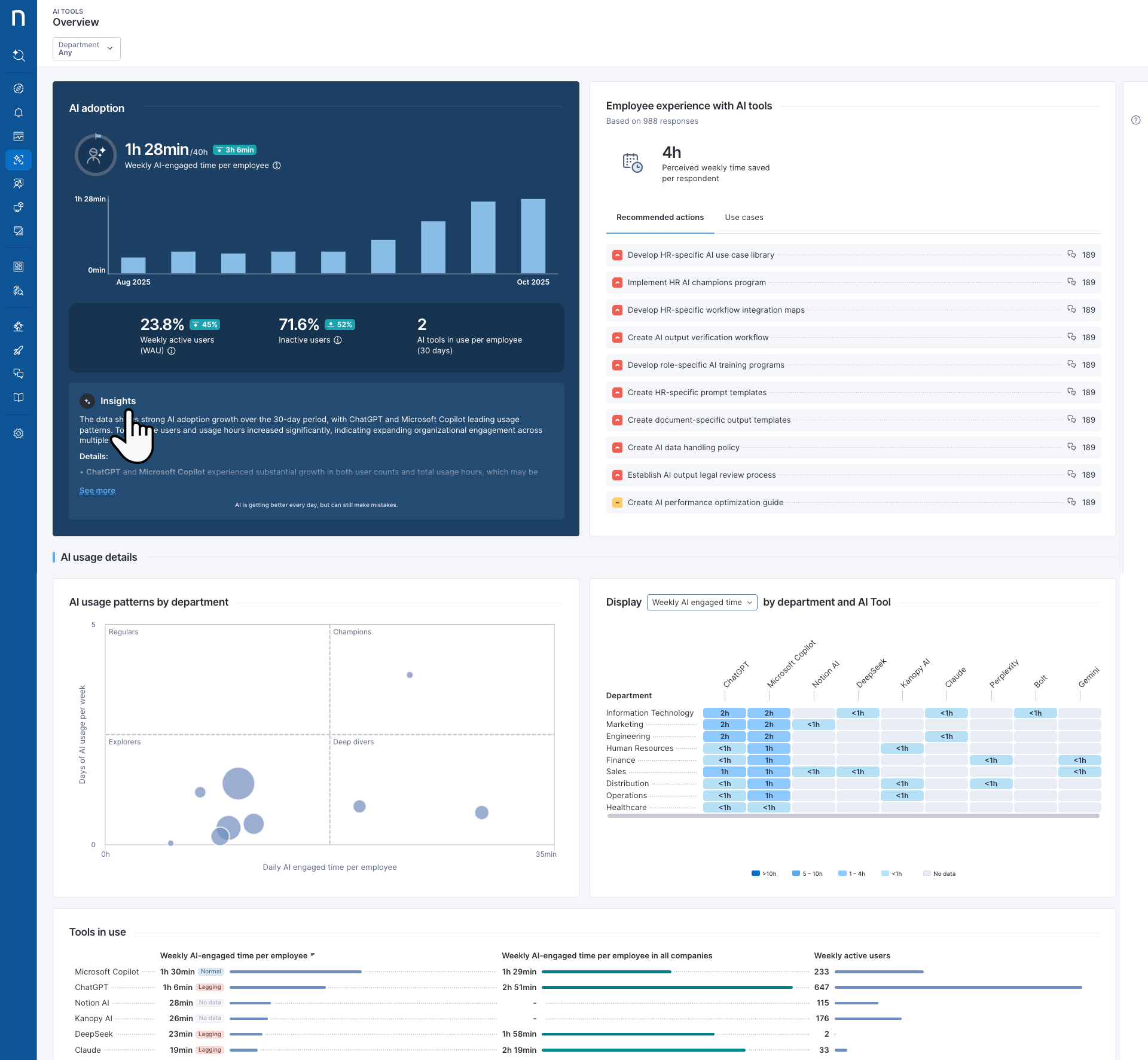Screen dimensions: 1148x1060
Task: Click the rocket icon in sidebar
Action: pyautogui.click(x=19, y=350)
